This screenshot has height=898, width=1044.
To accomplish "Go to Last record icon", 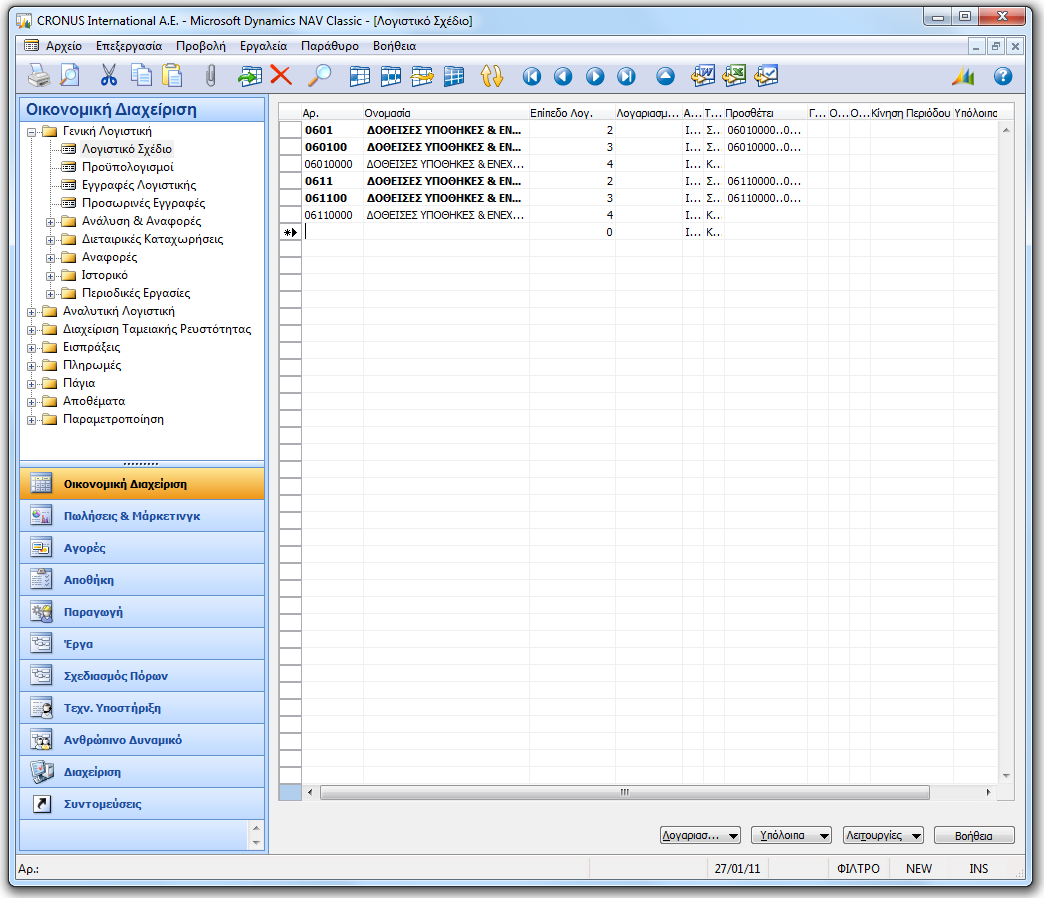I will [626, 77].
